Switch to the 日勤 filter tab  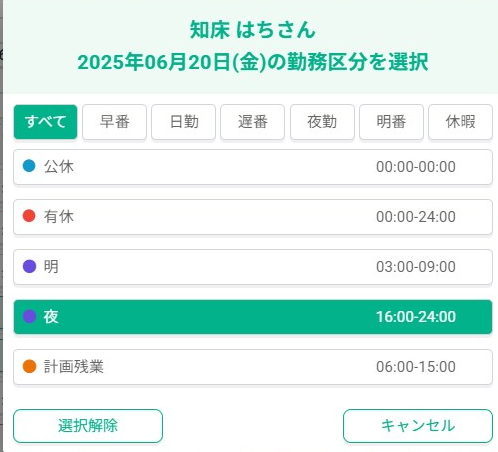click(x=184, y=122)
